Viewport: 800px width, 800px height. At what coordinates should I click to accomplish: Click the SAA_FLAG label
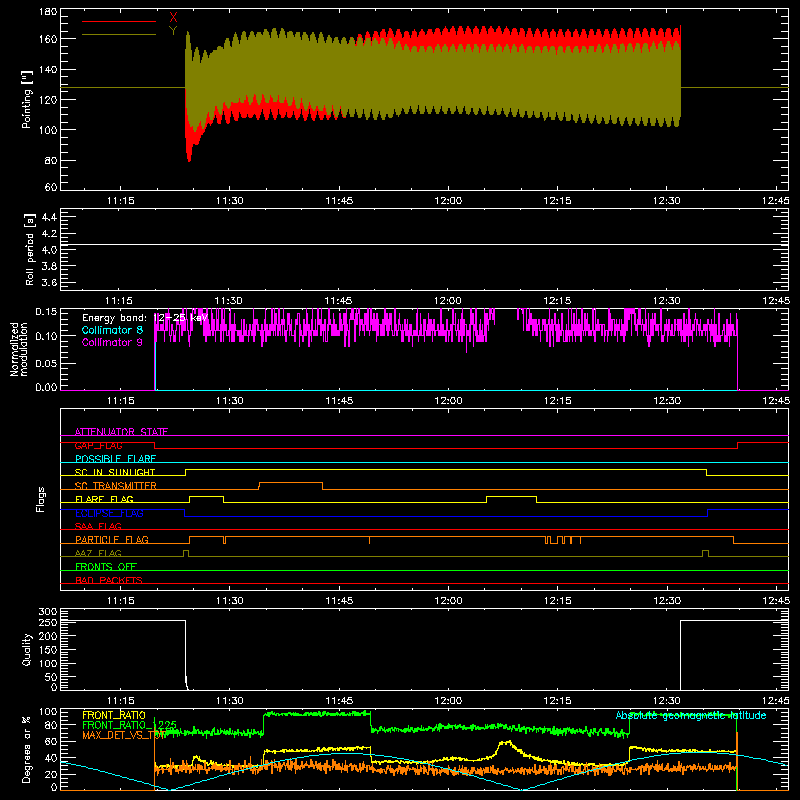(98, 526)
